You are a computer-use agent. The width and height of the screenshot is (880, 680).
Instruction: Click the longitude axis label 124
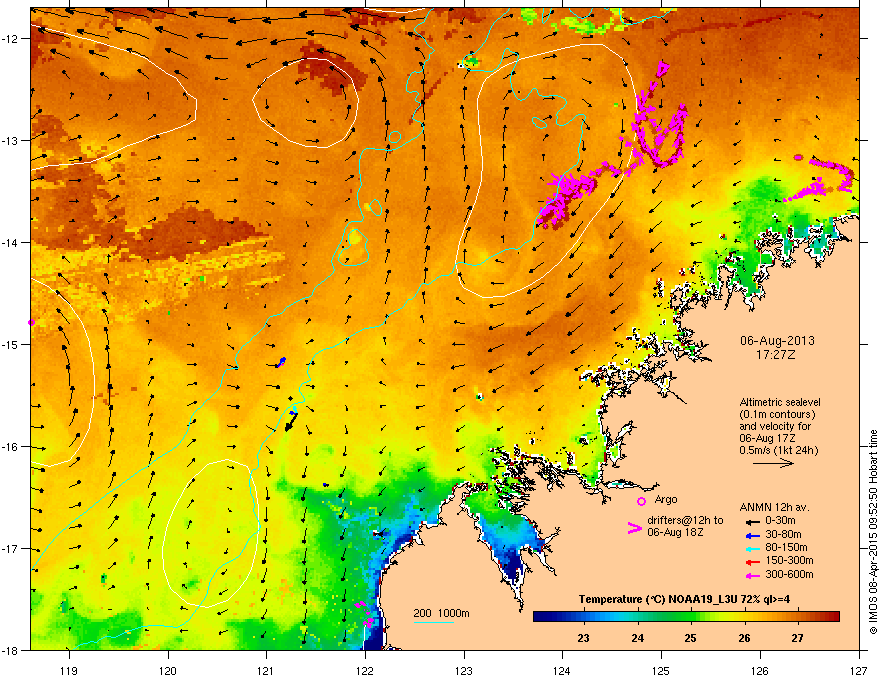tap(562, 670)
